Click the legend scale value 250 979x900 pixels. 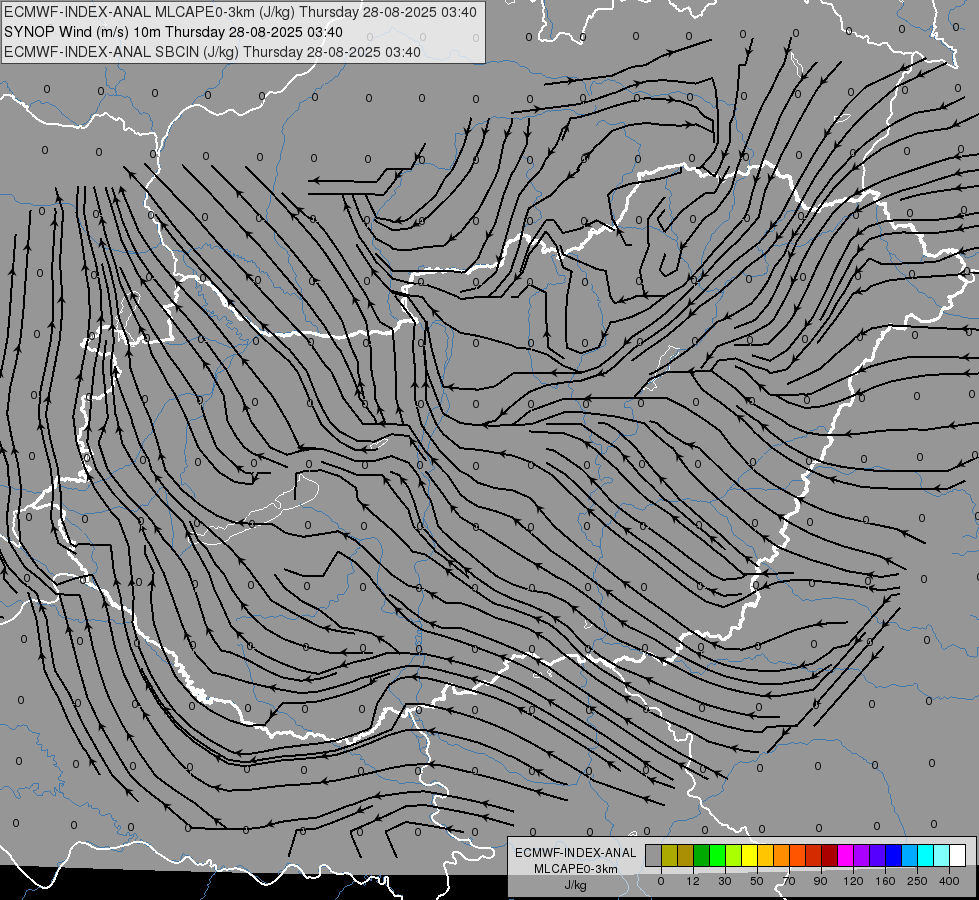click(x=917, y=881)
